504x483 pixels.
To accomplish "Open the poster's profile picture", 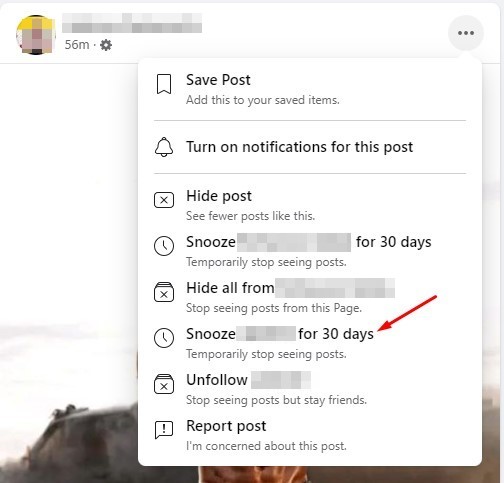I will pos(36,34).
